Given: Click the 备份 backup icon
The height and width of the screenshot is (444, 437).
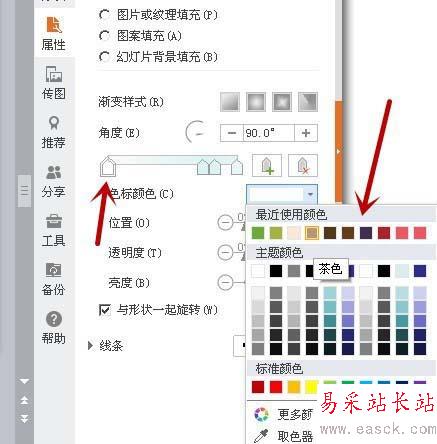Looking at the screenshot, I should coord(54,279).
